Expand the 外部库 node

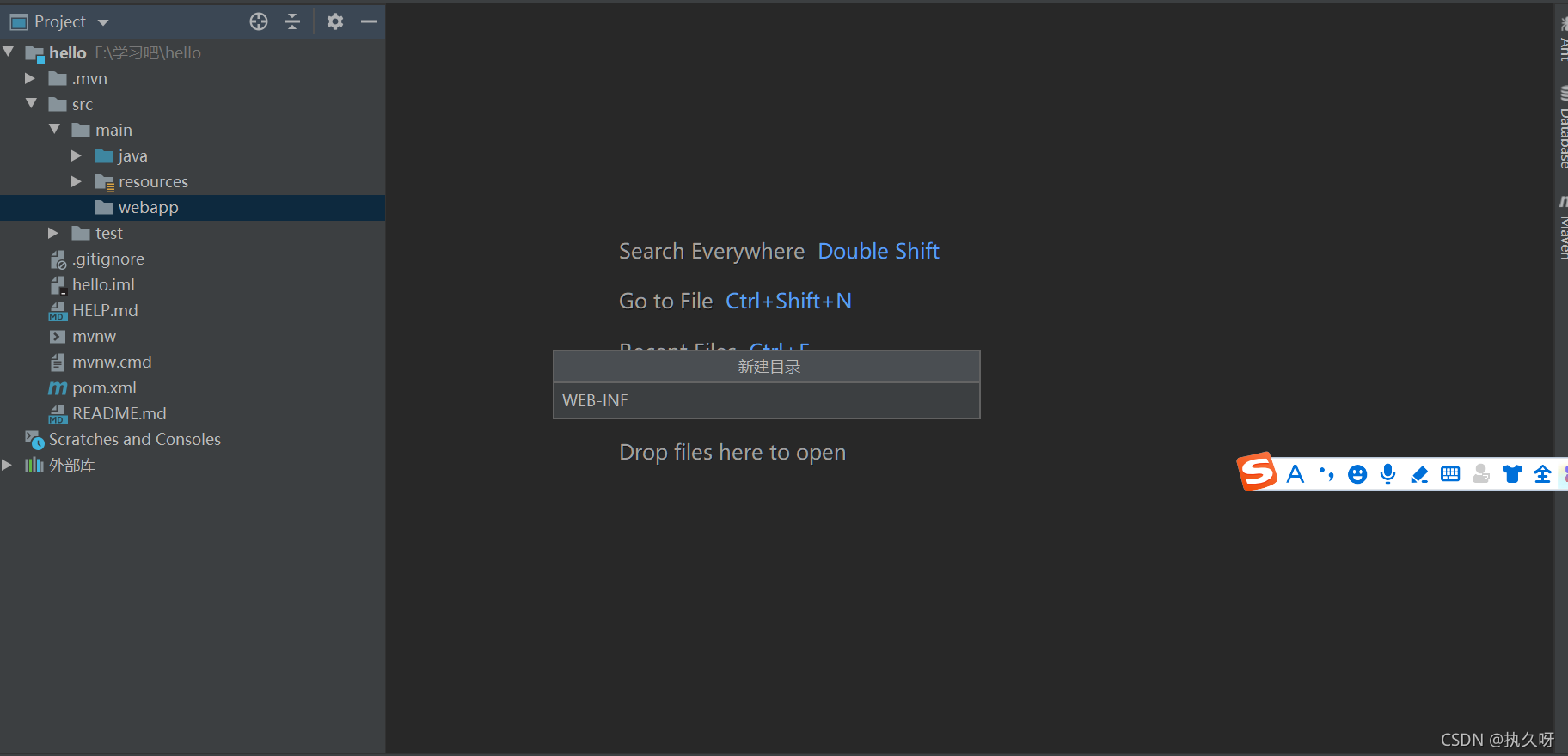coord(7,465)
